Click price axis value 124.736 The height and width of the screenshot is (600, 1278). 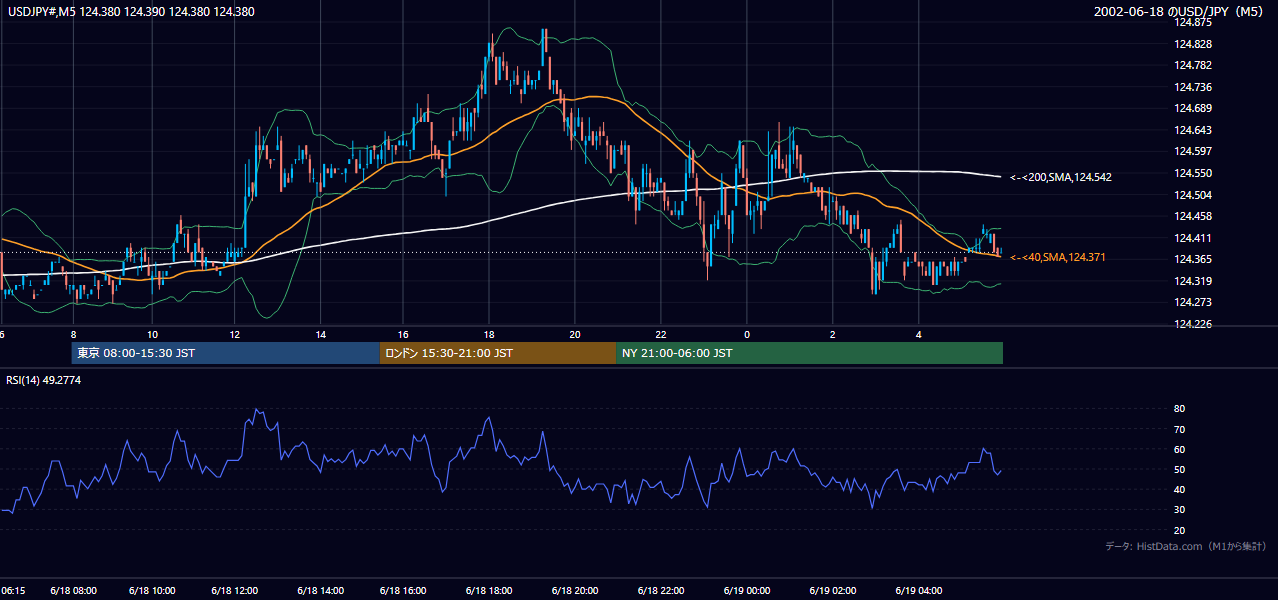pyautogui.click(x=1192, y=87)
